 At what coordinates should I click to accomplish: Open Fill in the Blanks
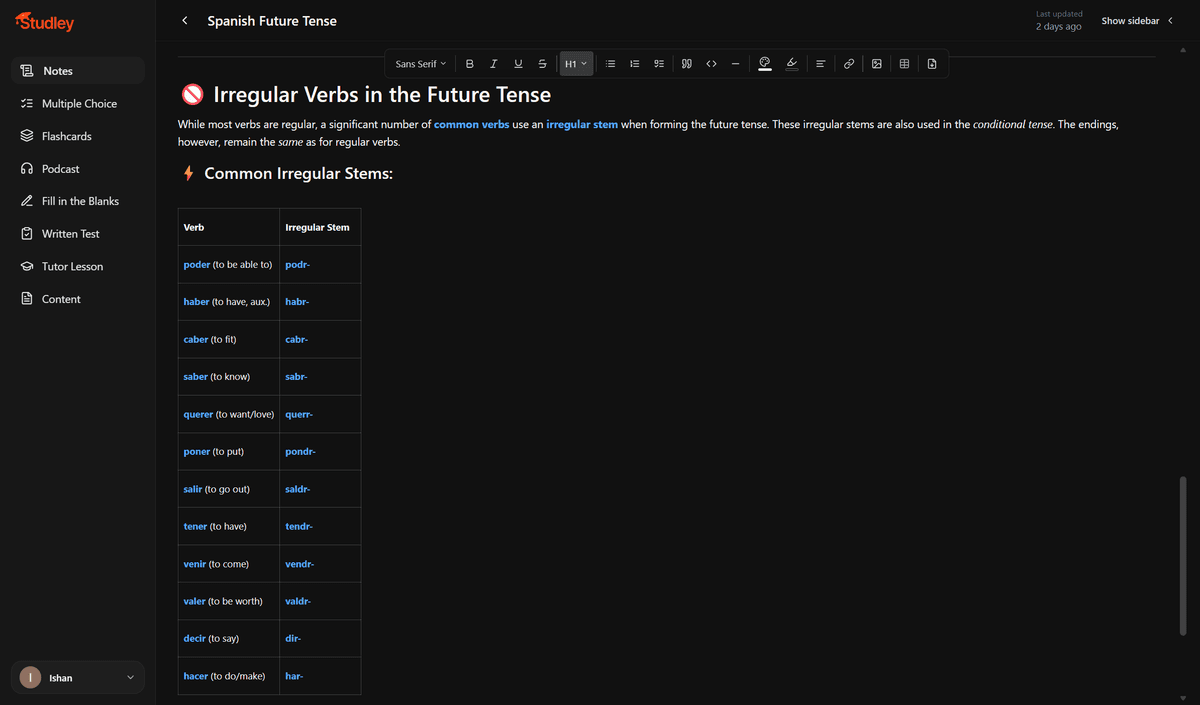78,201
